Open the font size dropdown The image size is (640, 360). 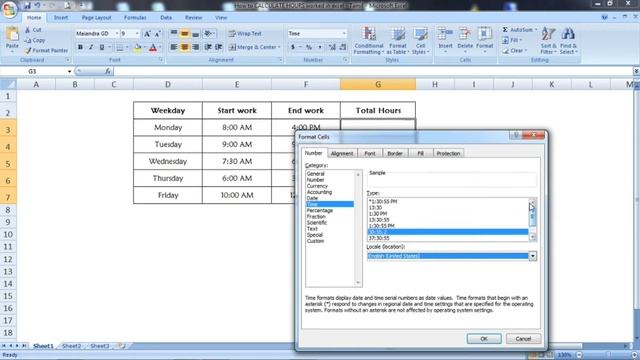click(x=137, y=33)
